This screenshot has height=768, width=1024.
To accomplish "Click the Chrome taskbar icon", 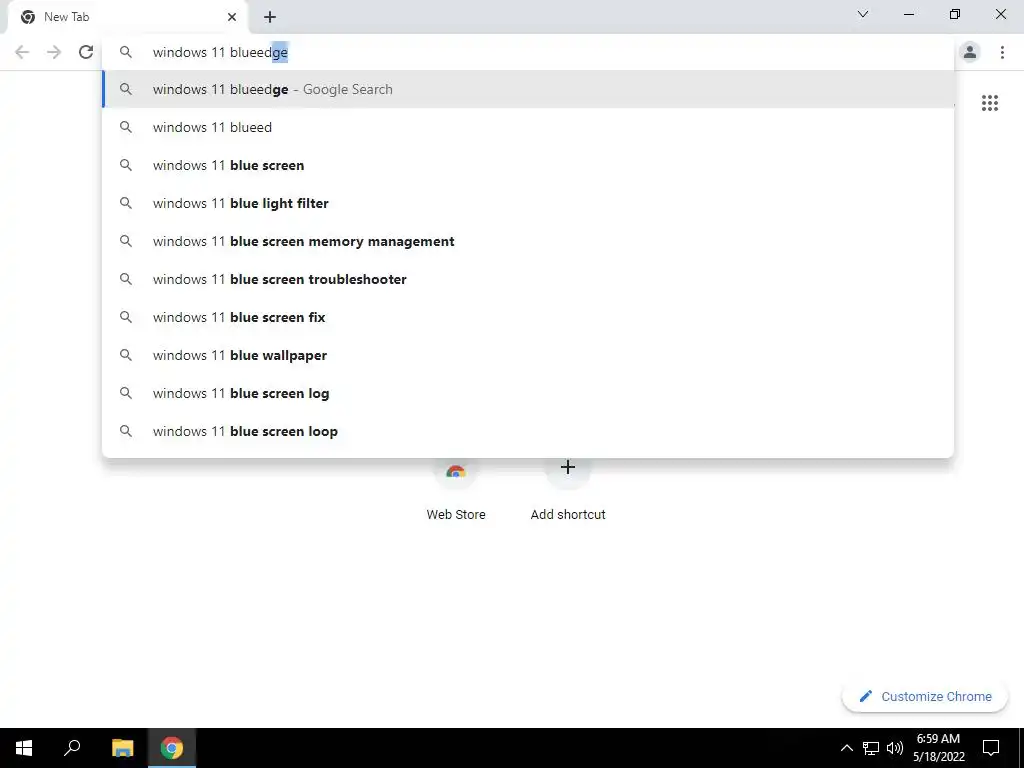I will pyautogui.click(x=172, y=748).
